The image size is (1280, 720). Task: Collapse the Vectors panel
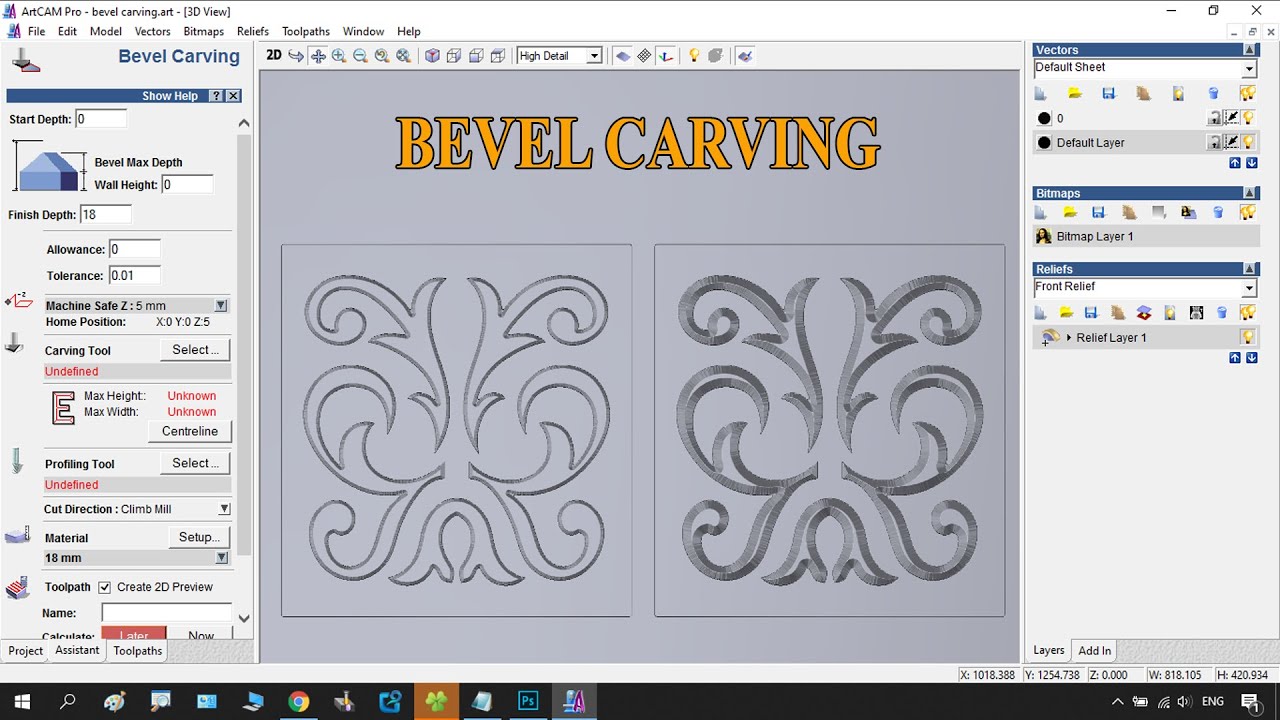pos(1250,50)
